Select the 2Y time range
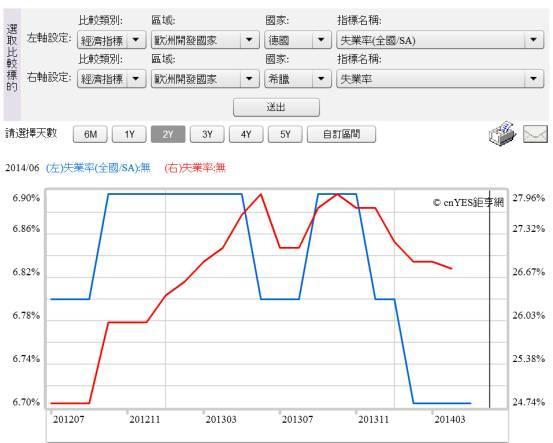This screenshot has height=443, width=553. [x=168, y=134]
